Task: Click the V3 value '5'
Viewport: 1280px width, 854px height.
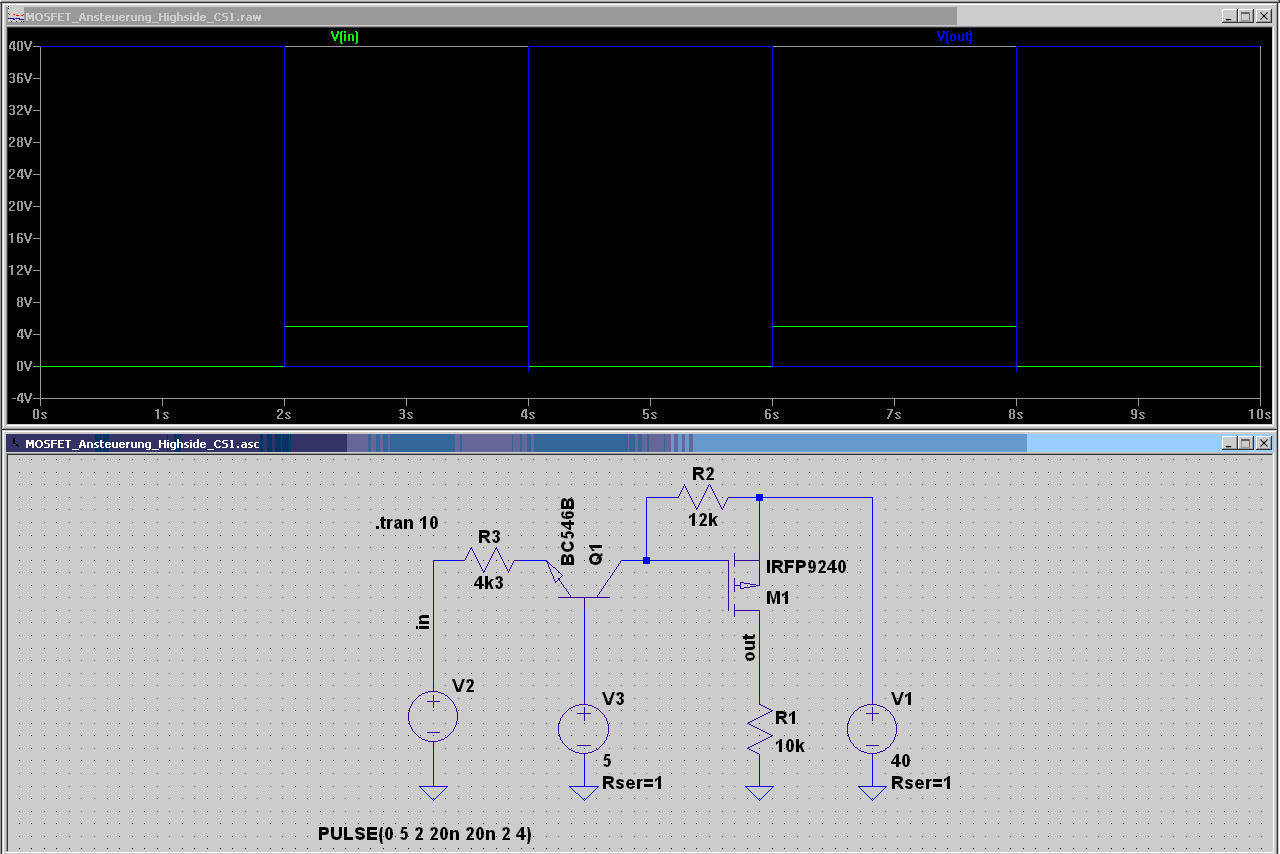Action: pos(607,761)
